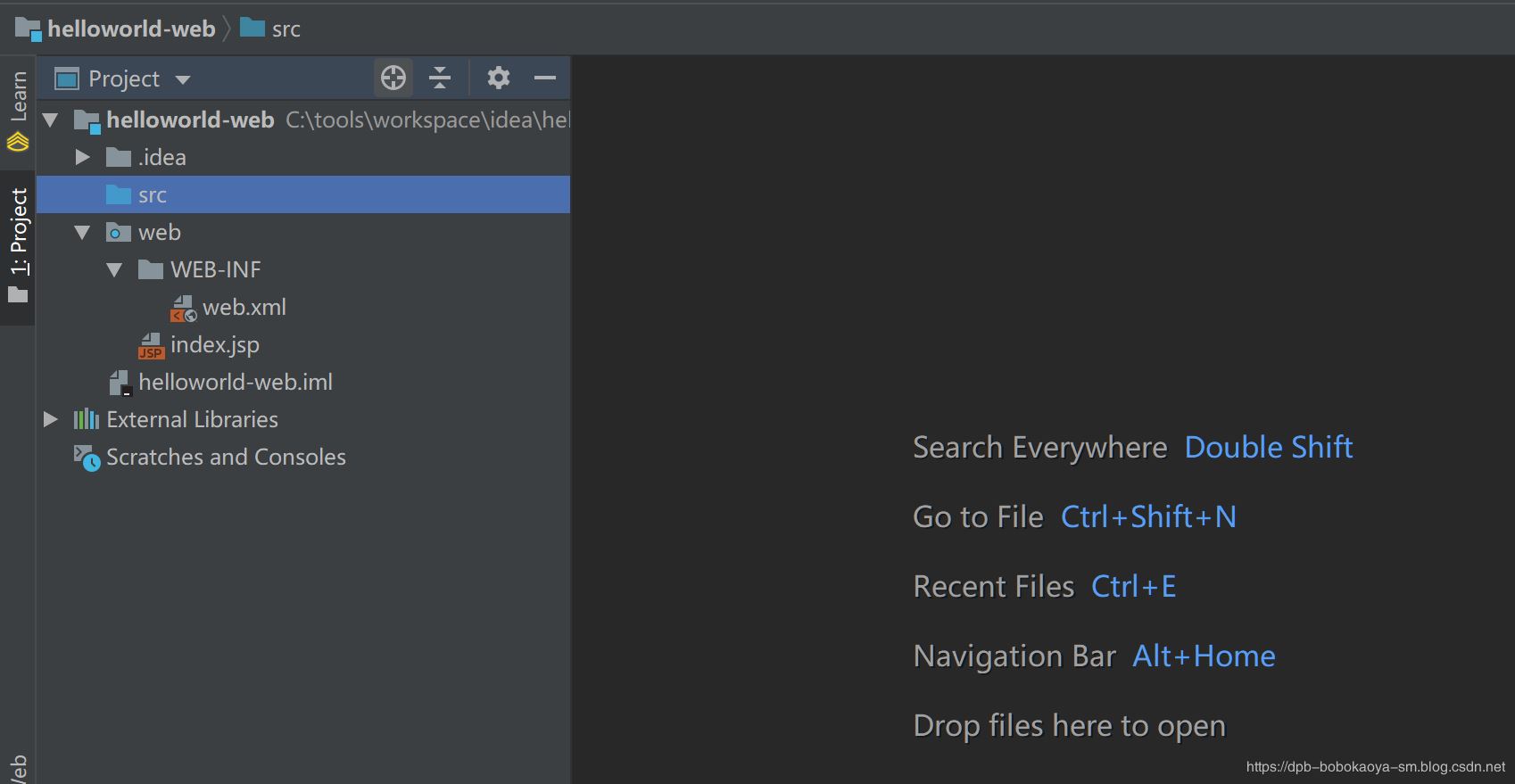Collapse all nodes with the toolbar icon
Image resolution: width=1515 pixels, height=784 pixels.
[440, 78]
